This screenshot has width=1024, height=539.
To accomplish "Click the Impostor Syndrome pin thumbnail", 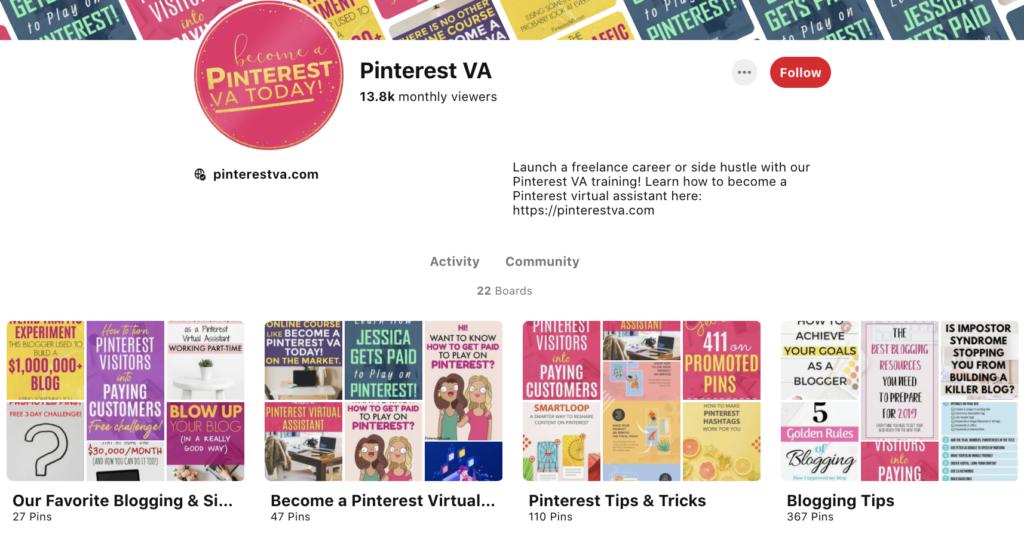I will click(x=979, y=360).
